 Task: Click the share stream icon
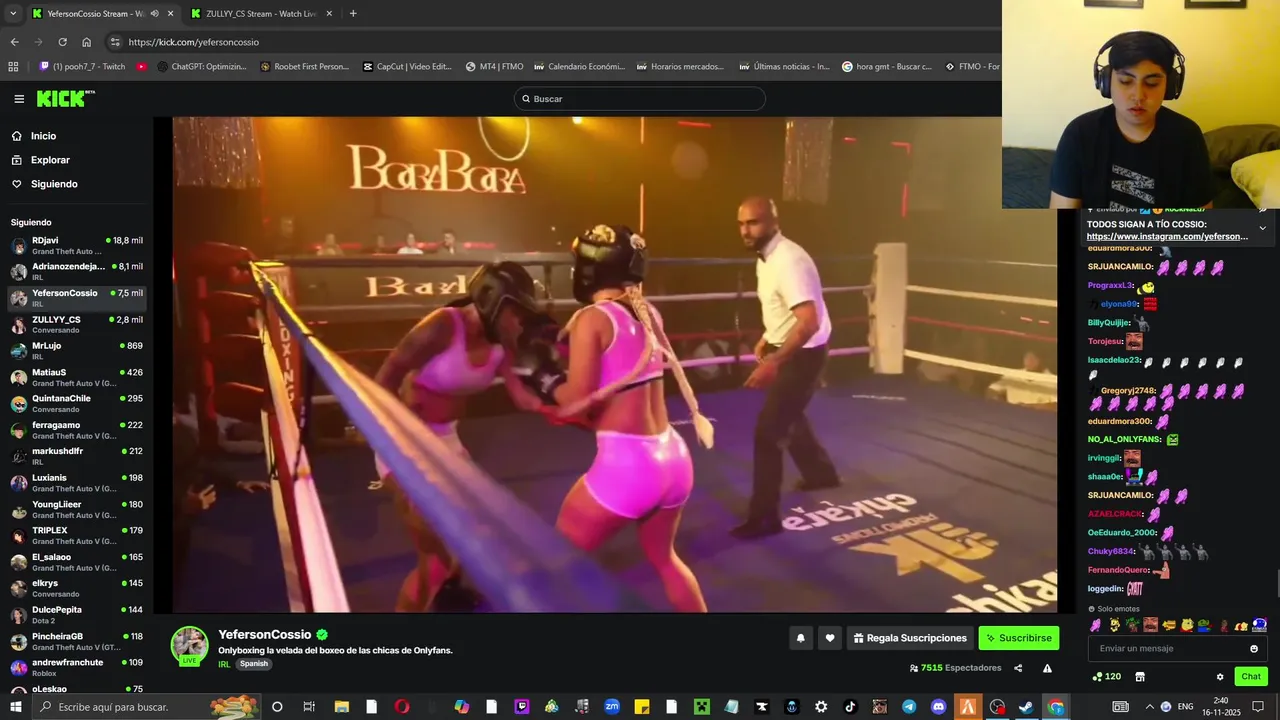1018,668
